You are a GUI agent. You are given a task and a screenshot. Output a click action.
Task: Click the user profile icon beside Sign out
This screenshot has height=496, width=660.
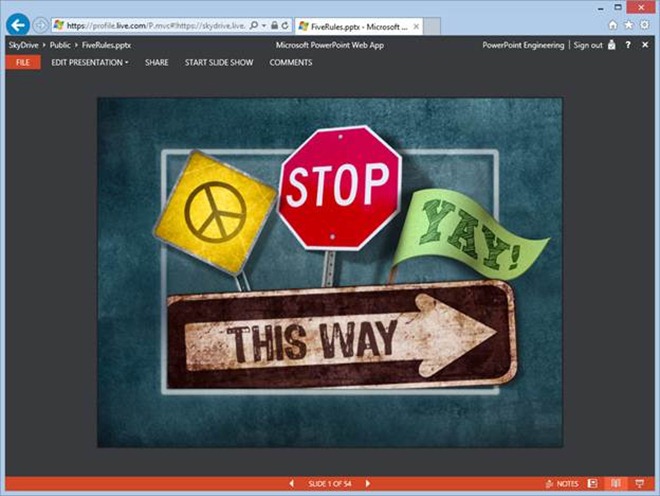(x=612, y=45)
